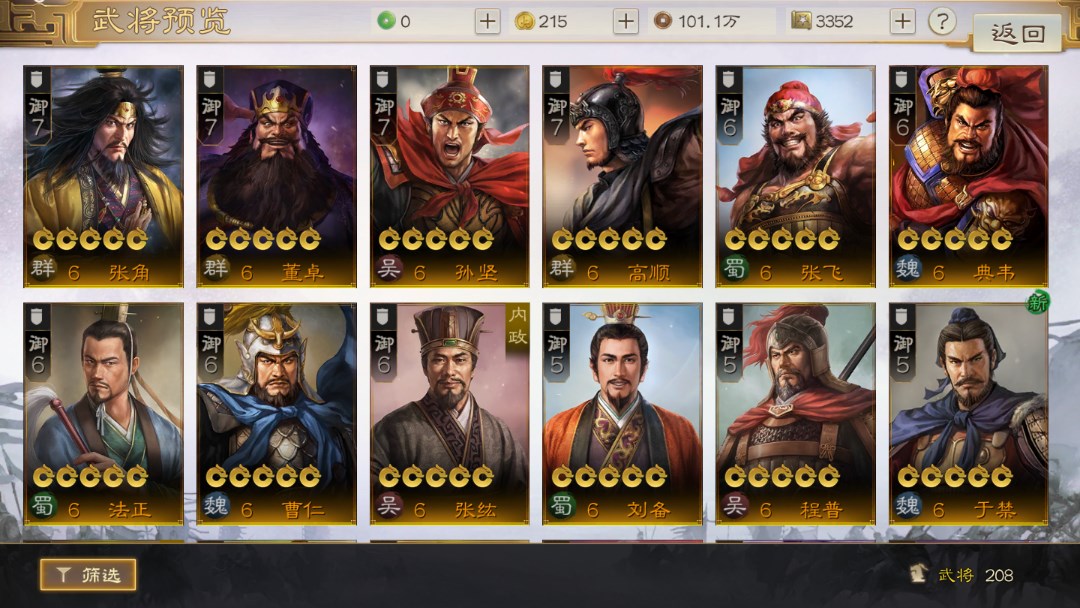Screen dimensions: 1080x608
Task: Open the 法正 general card
Action: 103,414
